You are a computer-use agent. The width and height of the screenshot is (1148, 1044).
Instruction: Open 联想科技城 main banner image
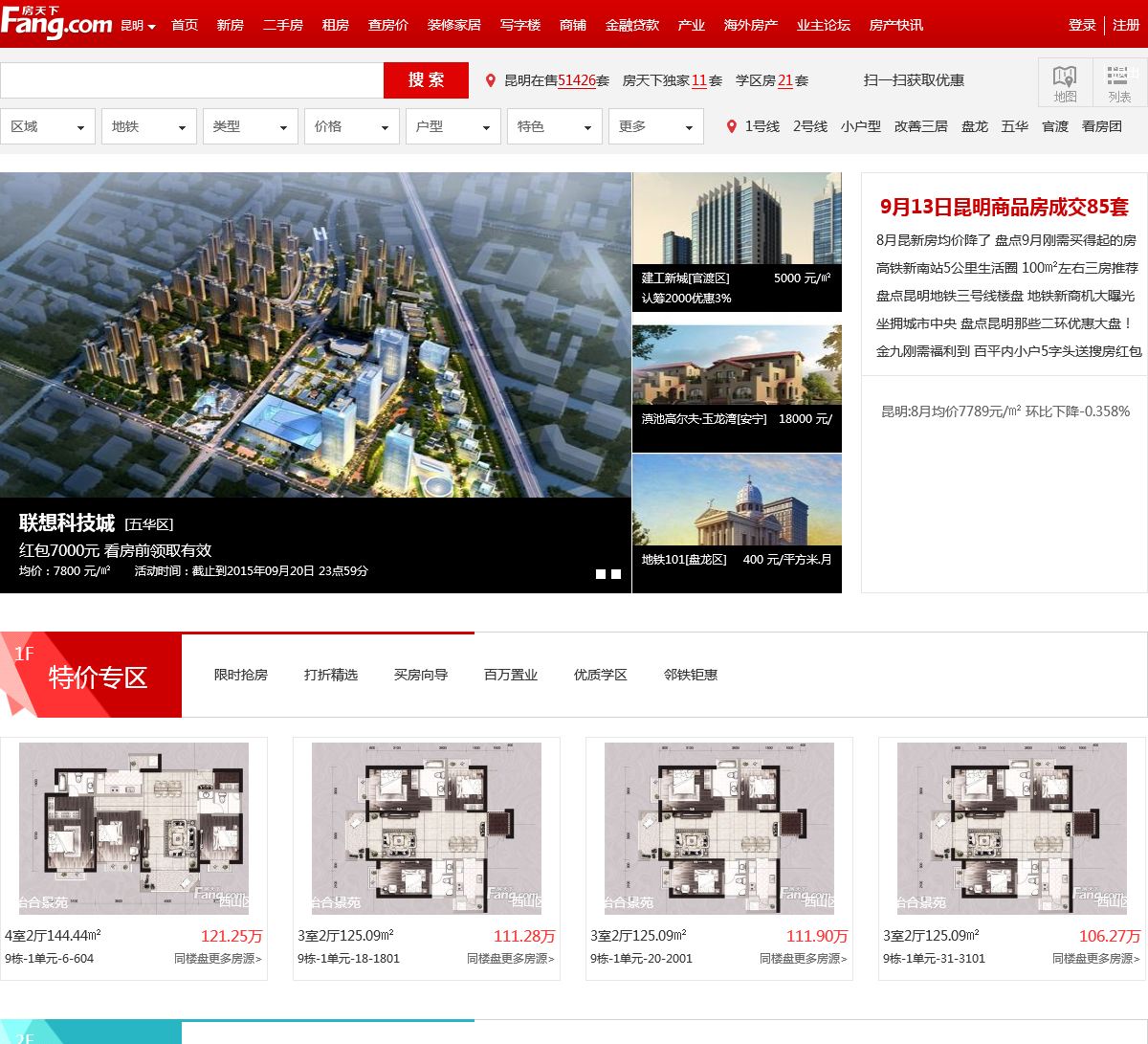tap(316, 335)
